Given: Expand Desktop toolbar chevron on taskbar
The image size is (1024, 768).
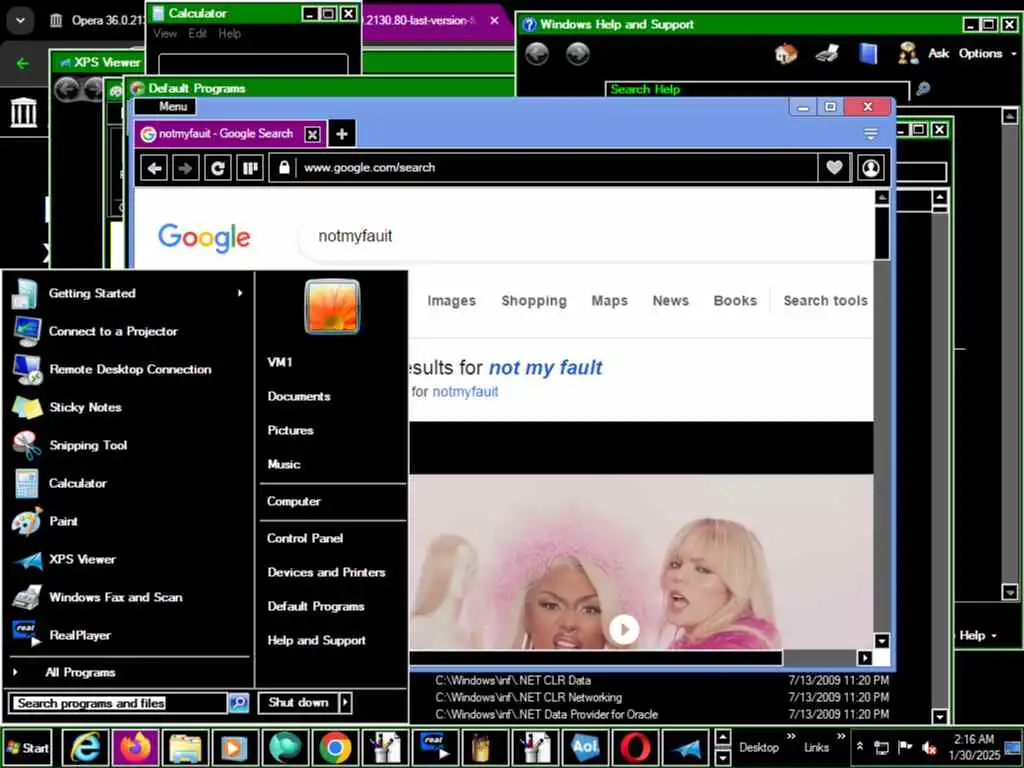Looking at the screenshot, I should click(791, 737).
